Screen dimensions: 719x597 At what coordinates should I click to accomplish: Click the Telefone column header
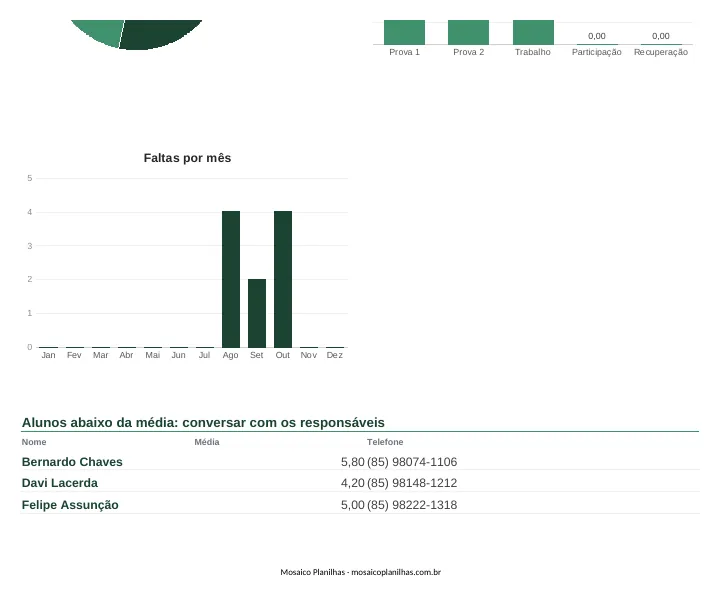pos(385,442)
